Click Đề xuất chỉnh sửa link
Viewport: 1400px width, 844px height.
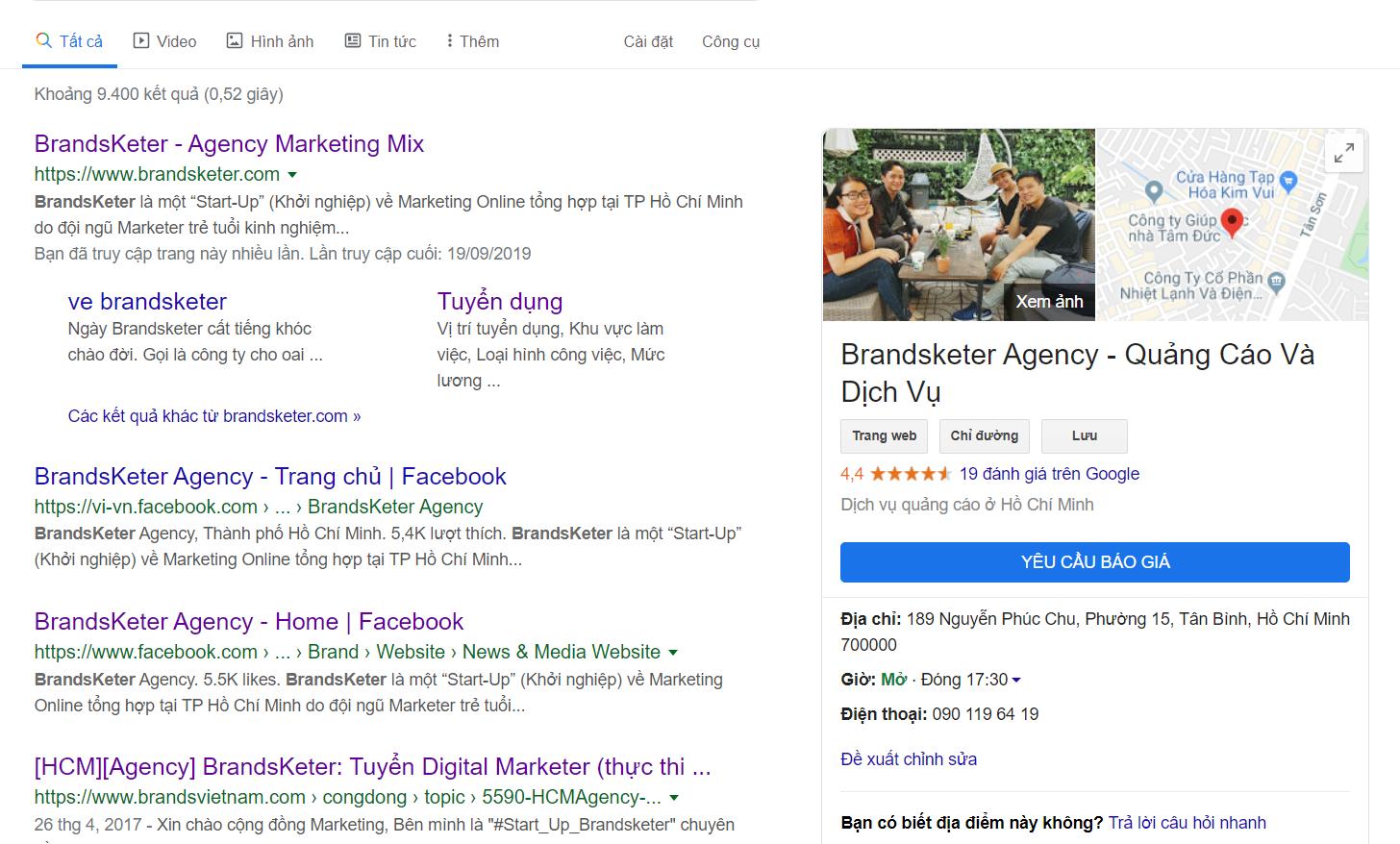click(x=909, y=759)
